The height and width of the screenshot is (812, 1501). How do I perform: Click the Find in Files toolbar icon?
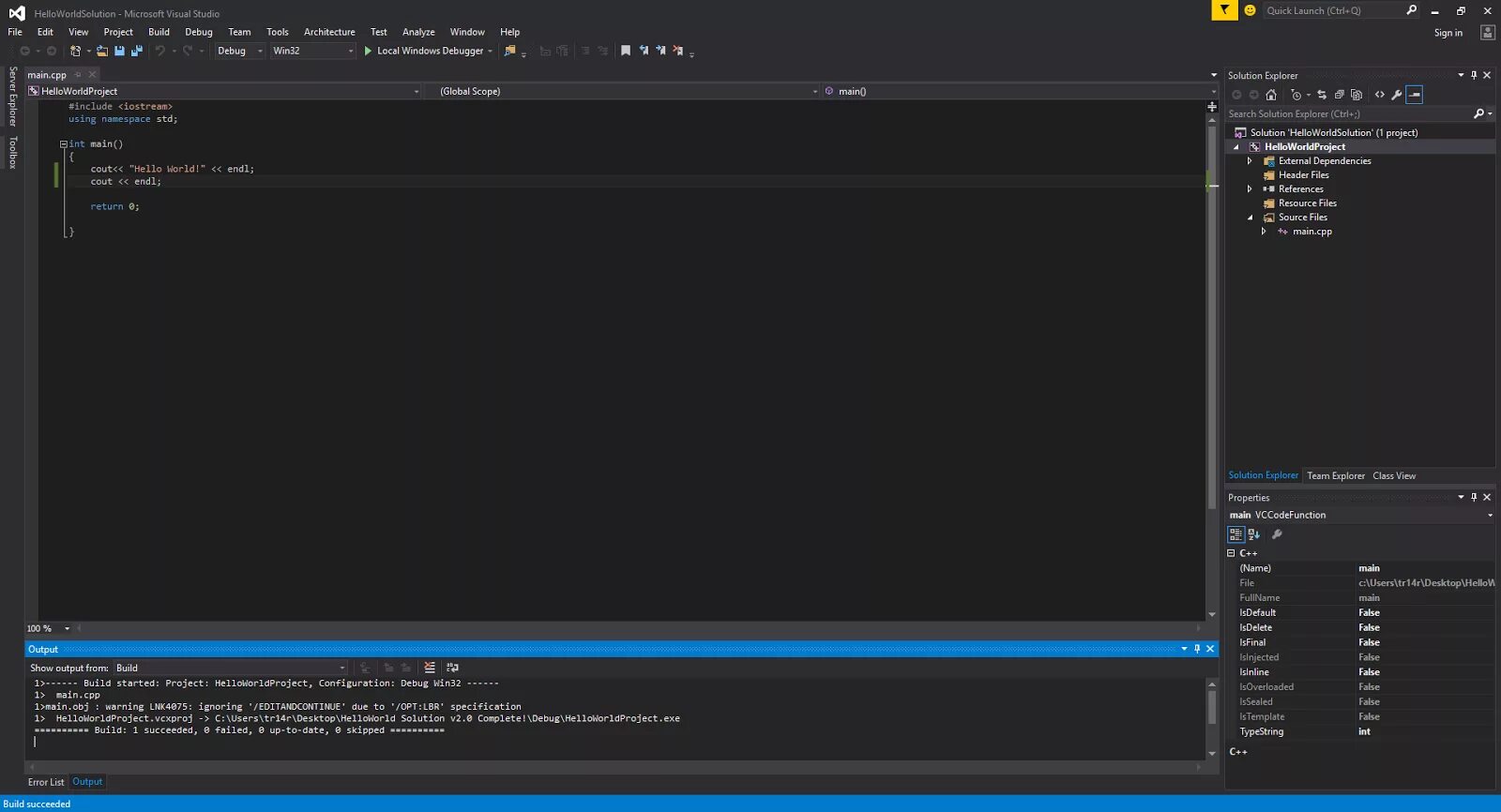pyautogui.click(x=510, y=51)
